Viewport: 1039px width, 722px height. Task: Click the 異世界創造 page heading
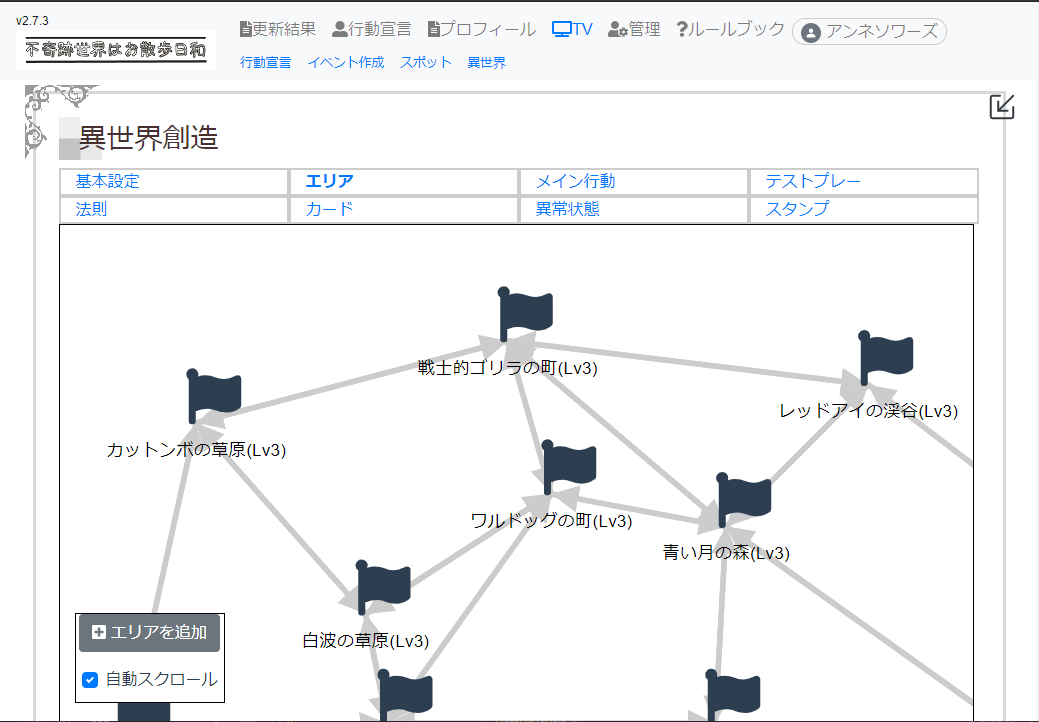(x=148, y=138)
